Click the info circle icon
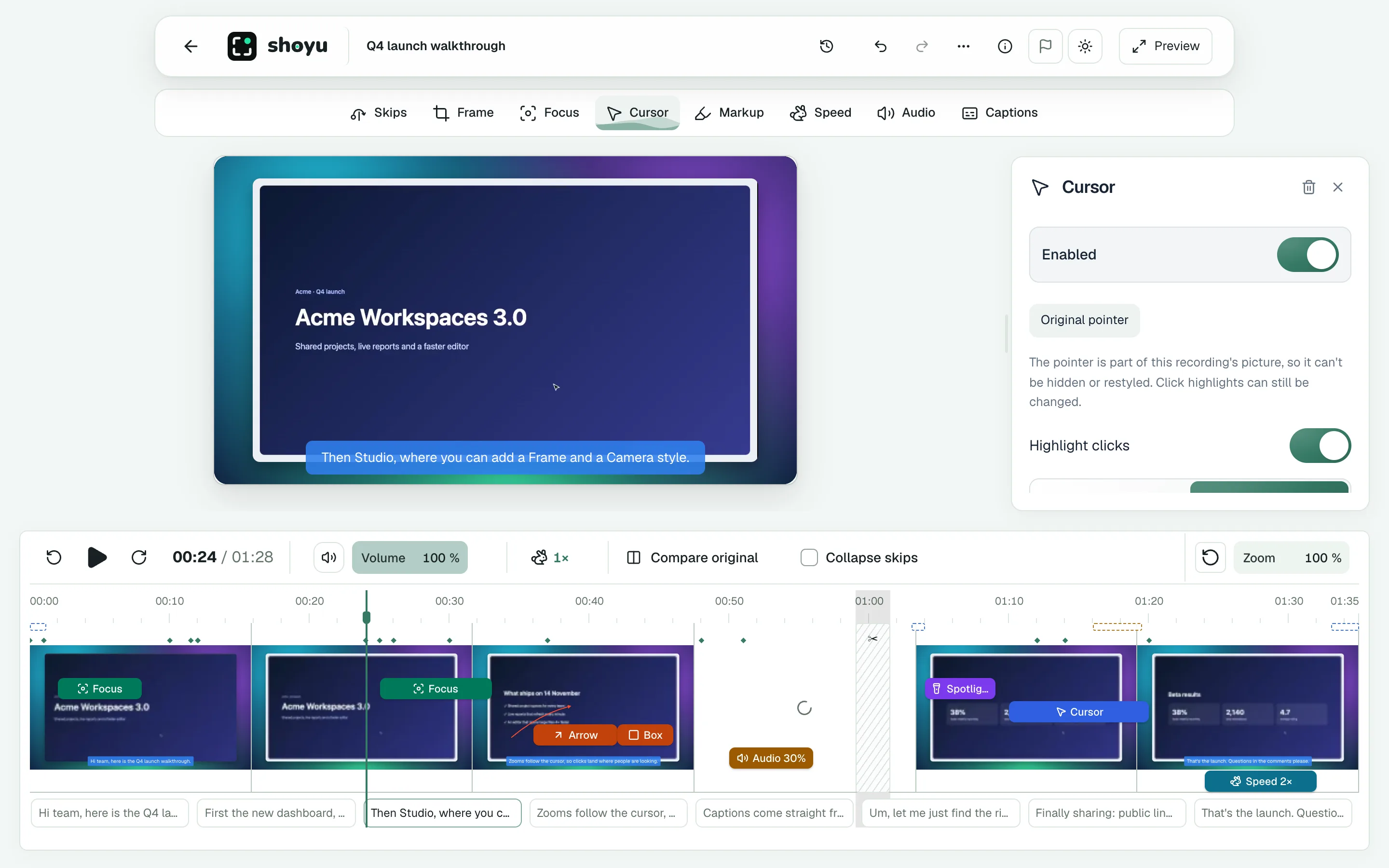This screenshot has height=868, width=1389. point(1005,46)
